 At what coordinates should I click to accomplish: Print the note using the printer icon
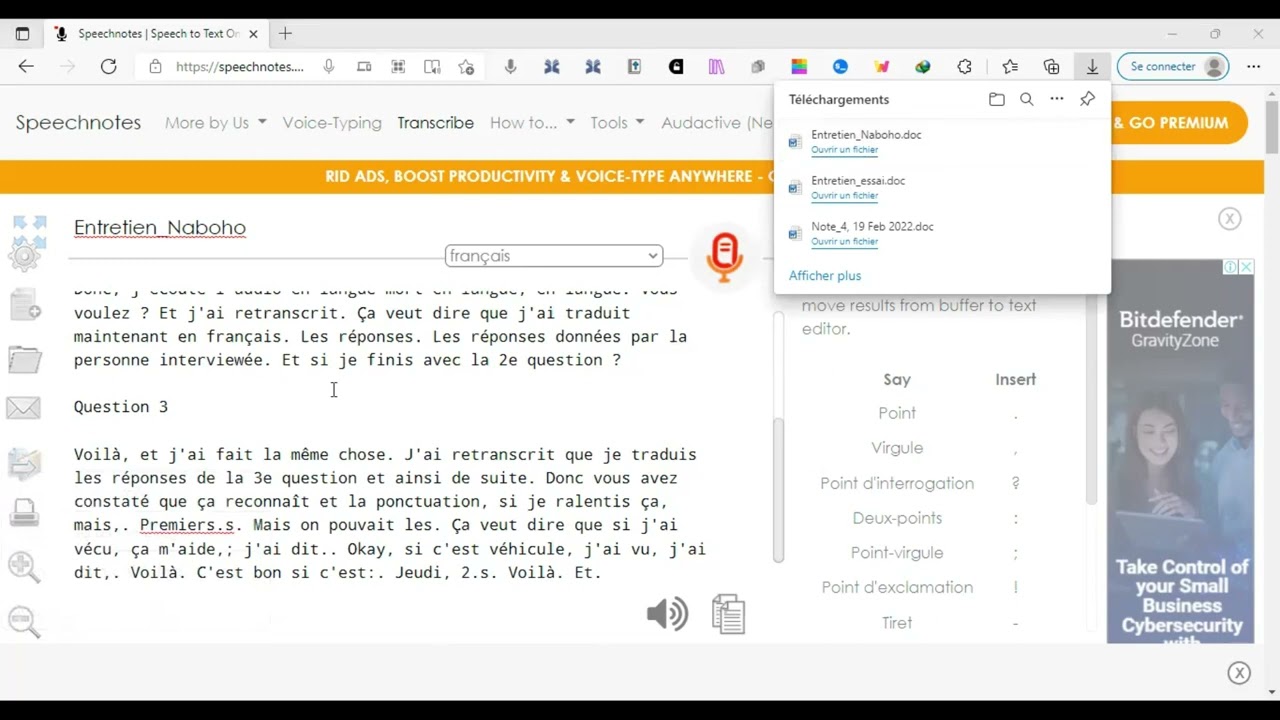(24, 512)
